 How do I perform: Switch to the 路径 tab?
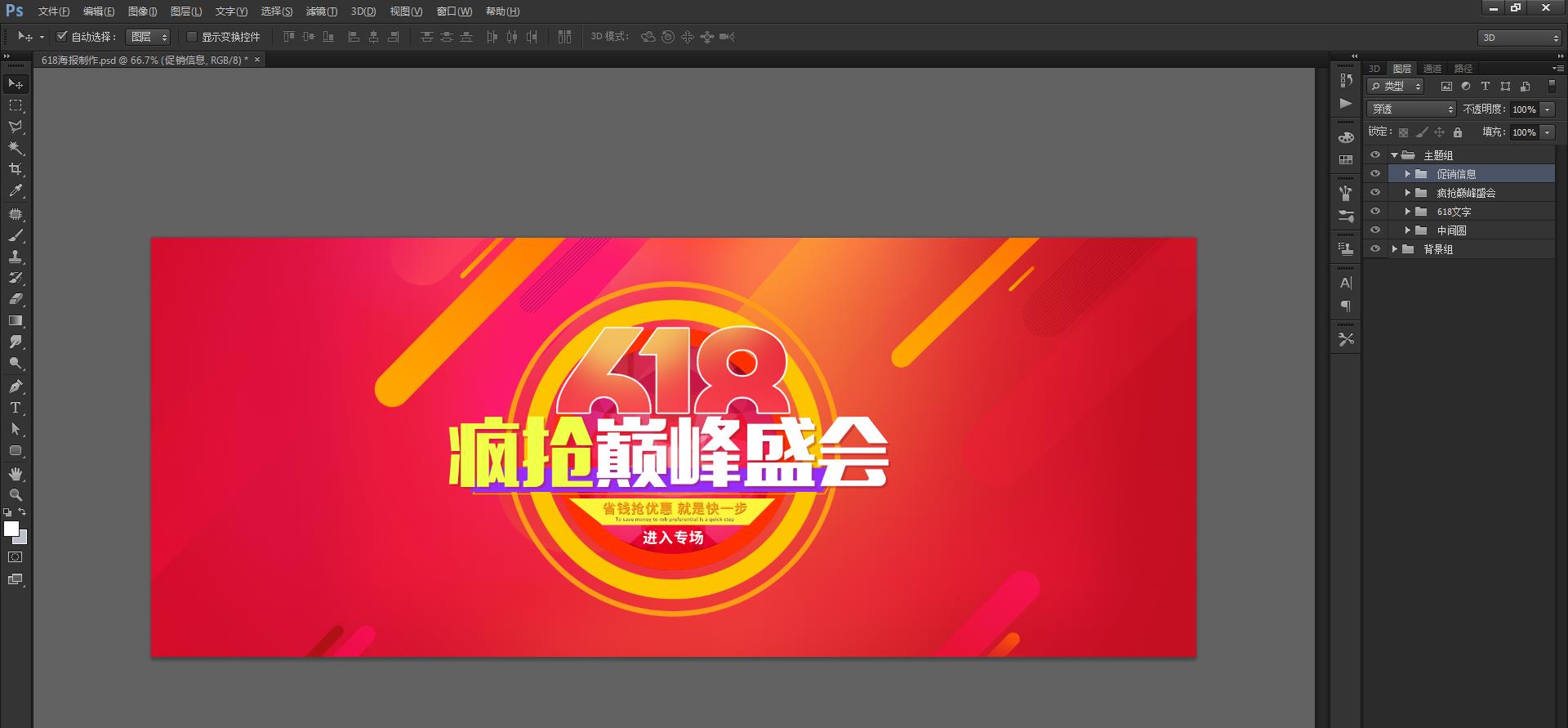point(1463,69)
